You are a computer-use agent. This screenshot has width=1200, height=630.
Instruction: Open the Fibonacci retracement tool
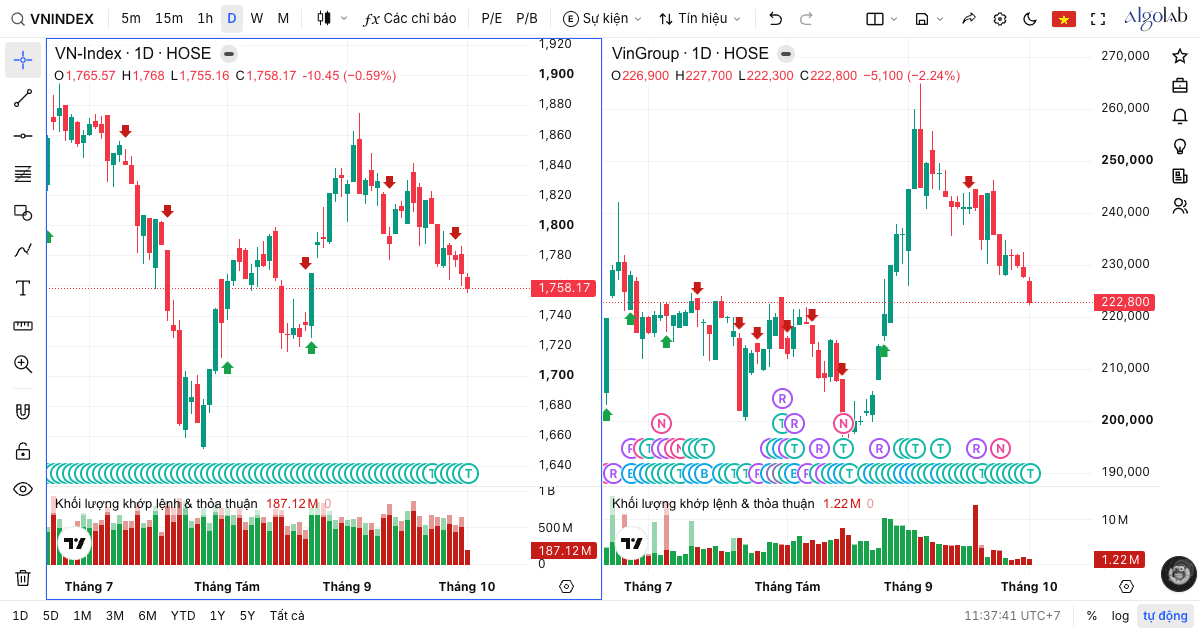[23, 174]
